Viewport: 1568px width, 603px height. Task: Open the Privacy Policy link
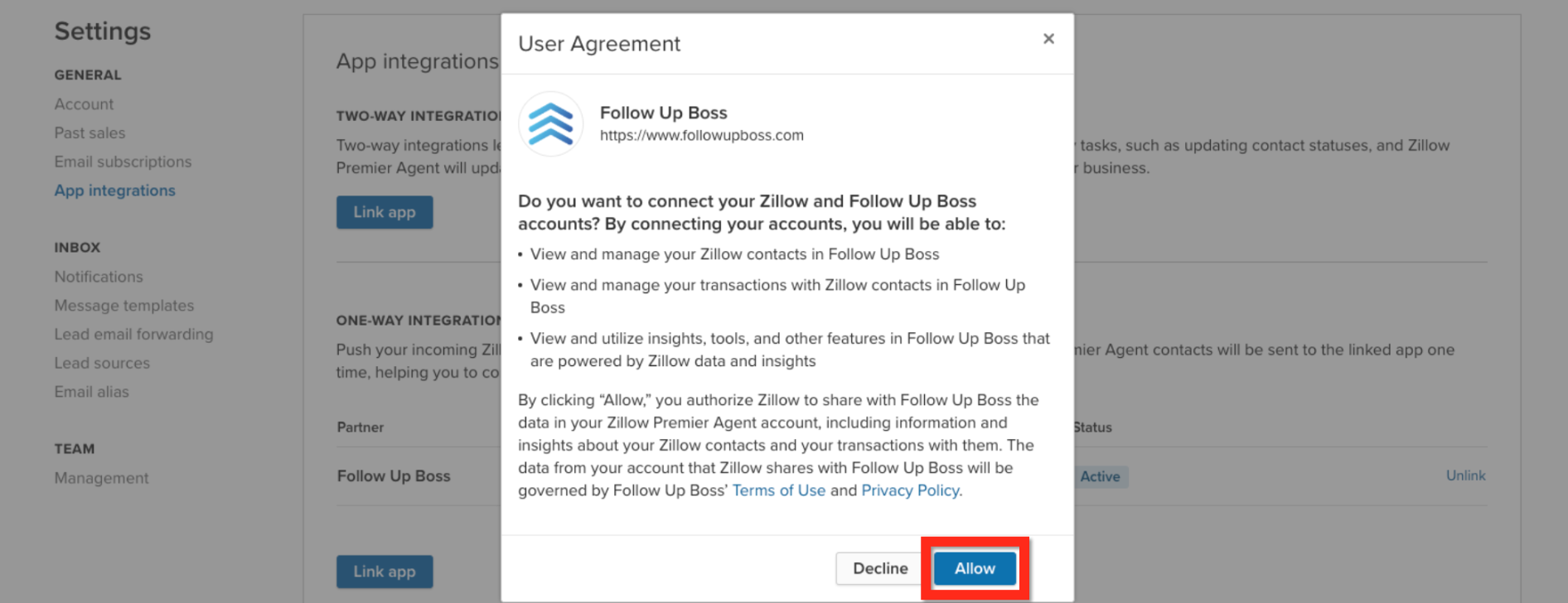point(910,490)
